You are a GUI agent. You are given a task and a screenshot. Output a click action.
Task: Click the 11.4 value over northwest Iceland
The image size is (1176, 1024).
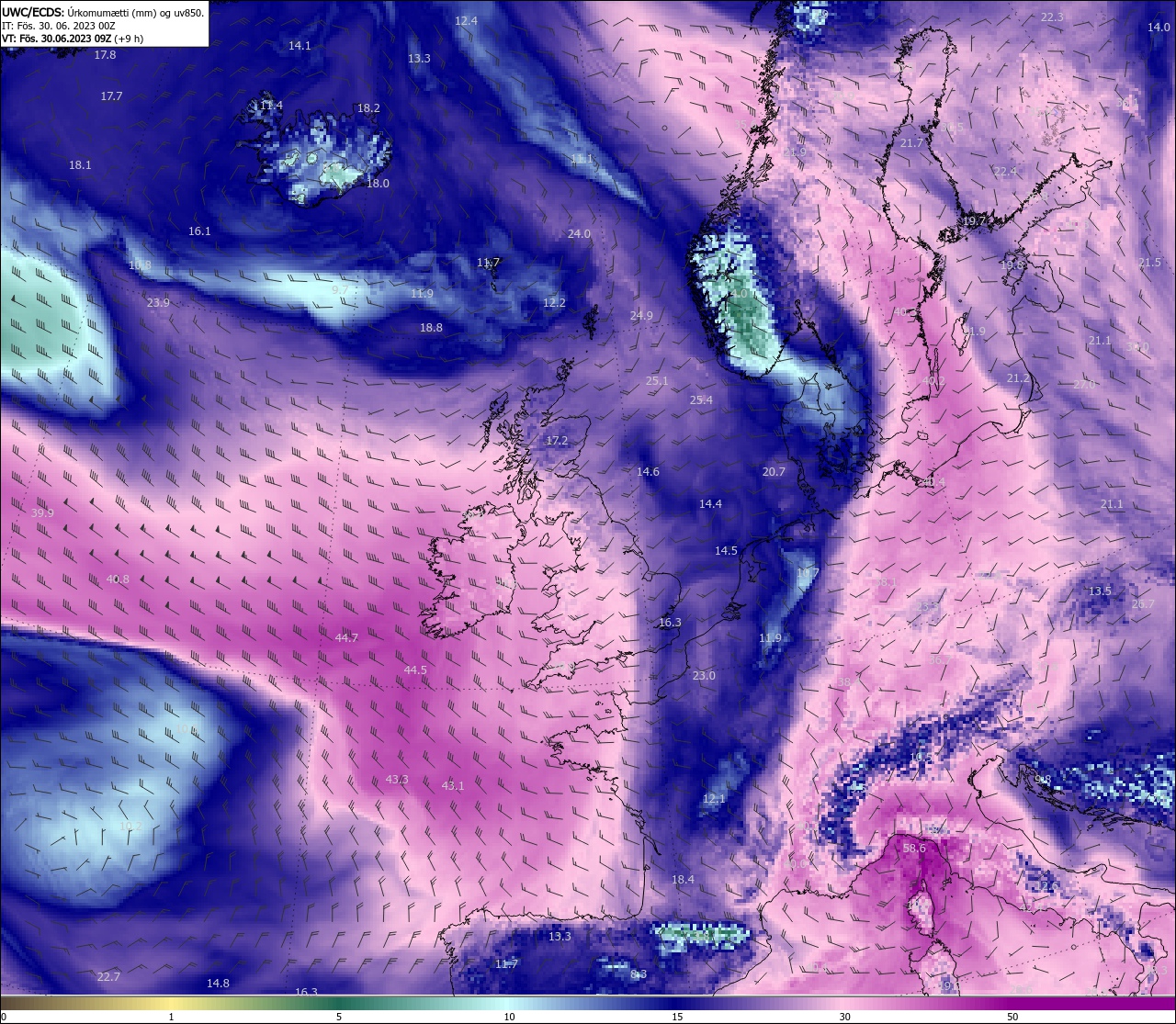point(271,107)
